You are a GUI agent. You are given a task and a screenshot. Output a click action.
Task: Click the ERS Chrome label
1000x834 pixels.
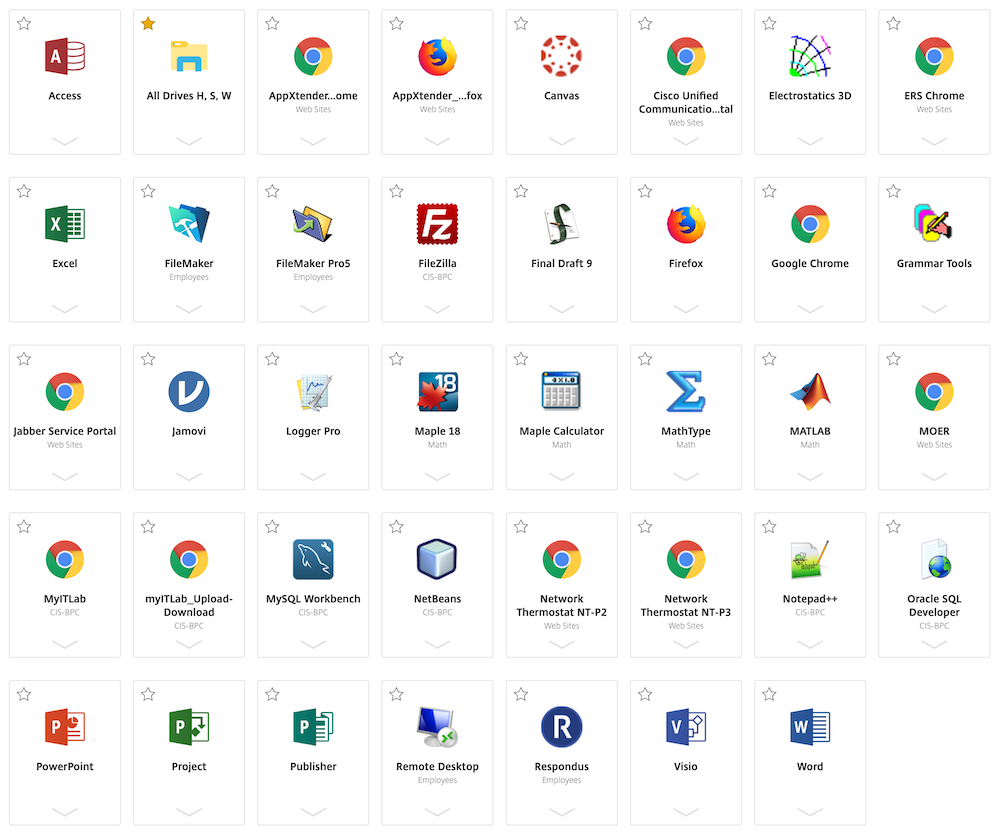(934, 96)
